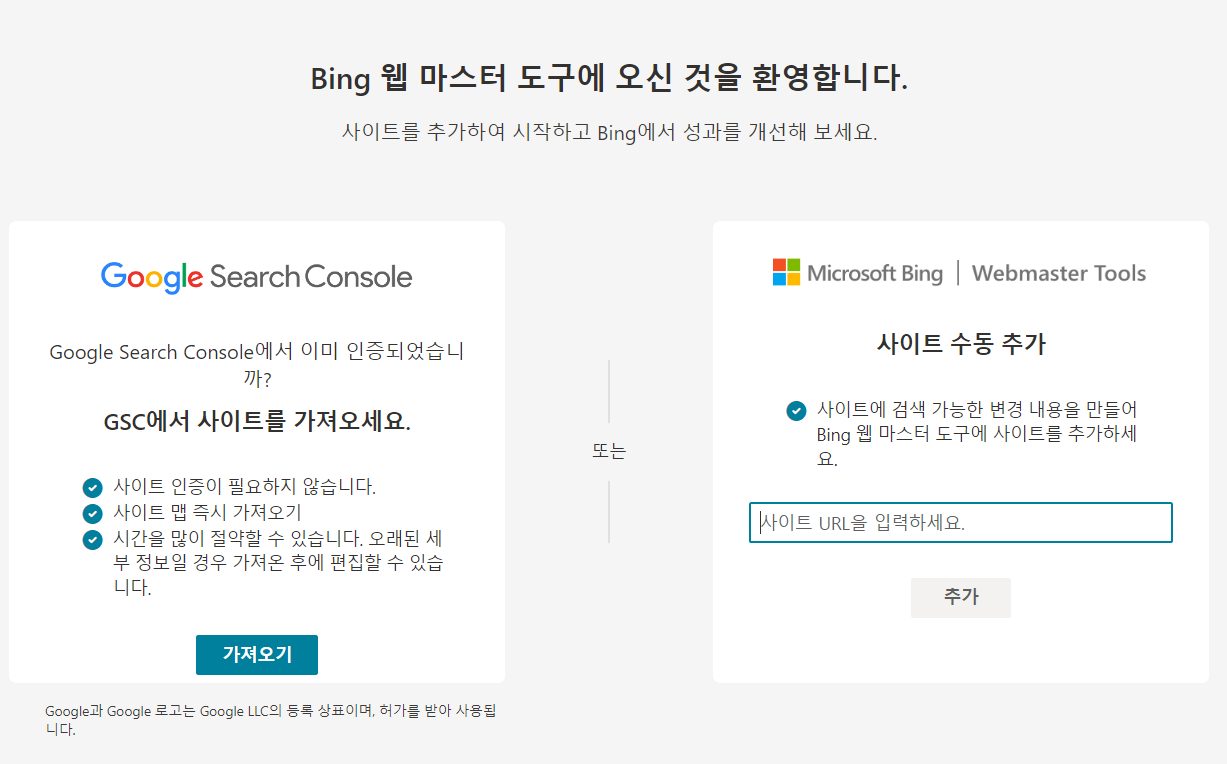Viewport: 1227px width, 764px height.
Task: Click the Bing 웹 마스터 도구 welcome heading
Action: 613,78
